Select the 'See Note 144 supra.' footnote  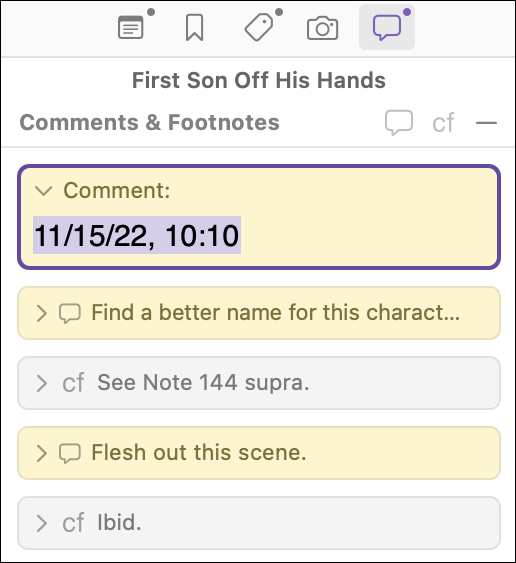click(x=259, y=383)
